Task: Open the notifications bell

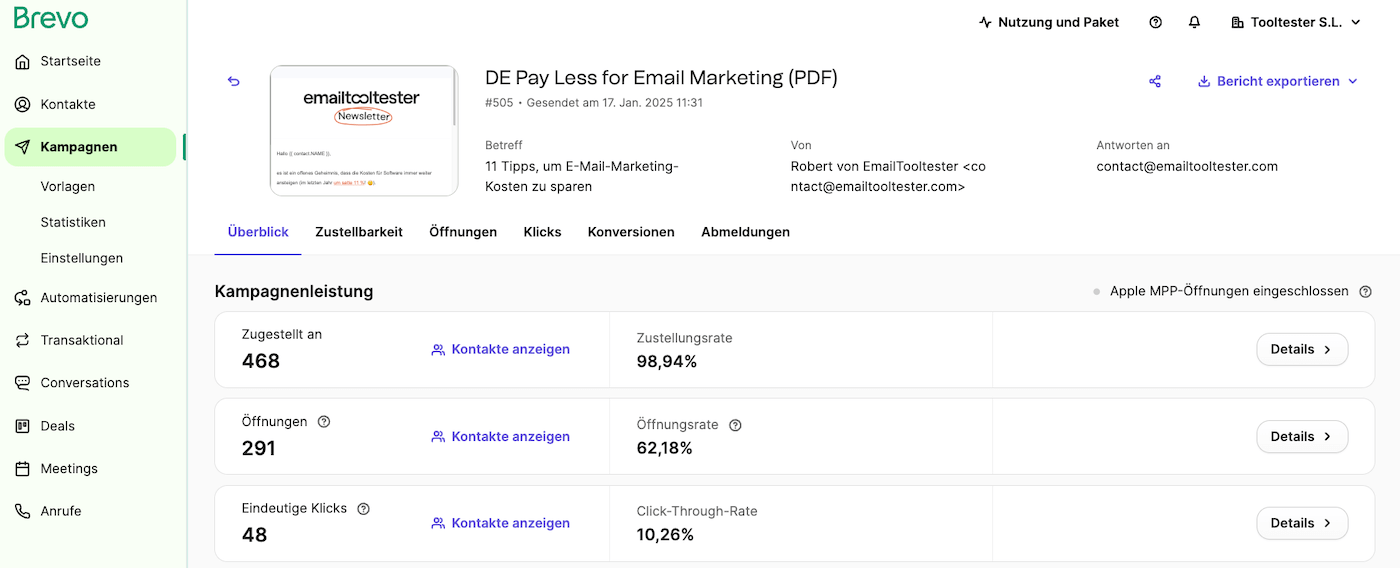Action: pyautogui.click(x=1194, y=22)
